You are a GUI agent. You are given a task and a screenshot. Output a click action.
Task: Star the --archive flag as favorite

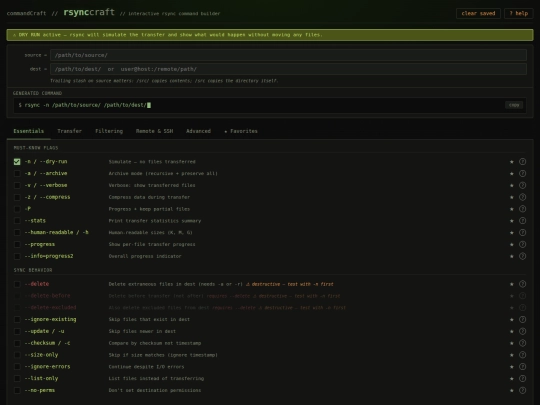coord(511,174)
